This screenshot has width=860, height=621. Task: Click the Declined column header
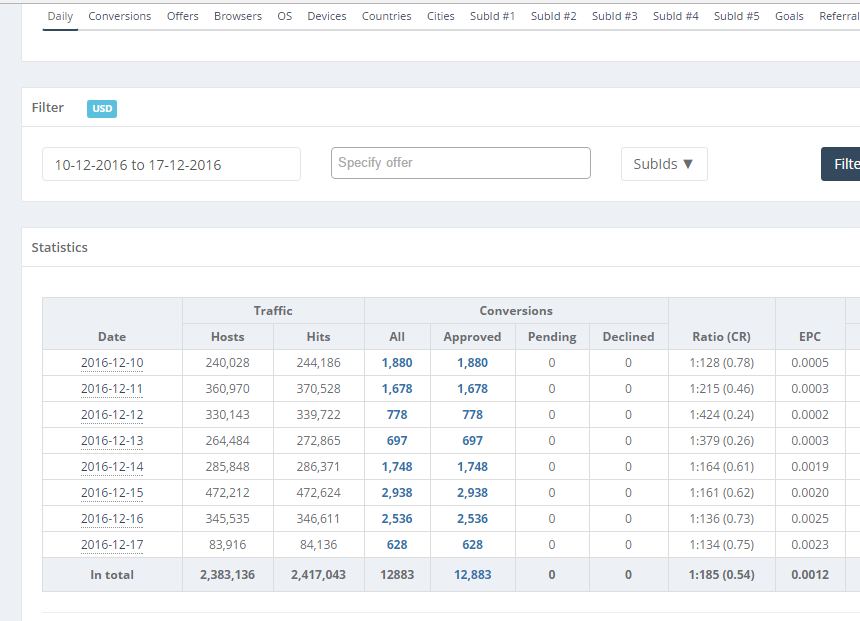(629, 337)
